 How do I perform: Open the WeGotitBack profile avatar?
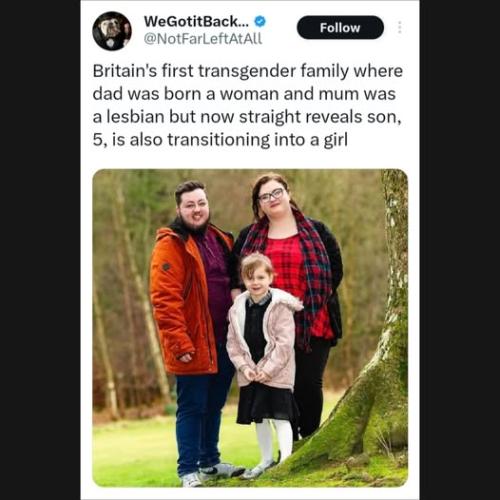pyautogui.click(x=112, y=31)
